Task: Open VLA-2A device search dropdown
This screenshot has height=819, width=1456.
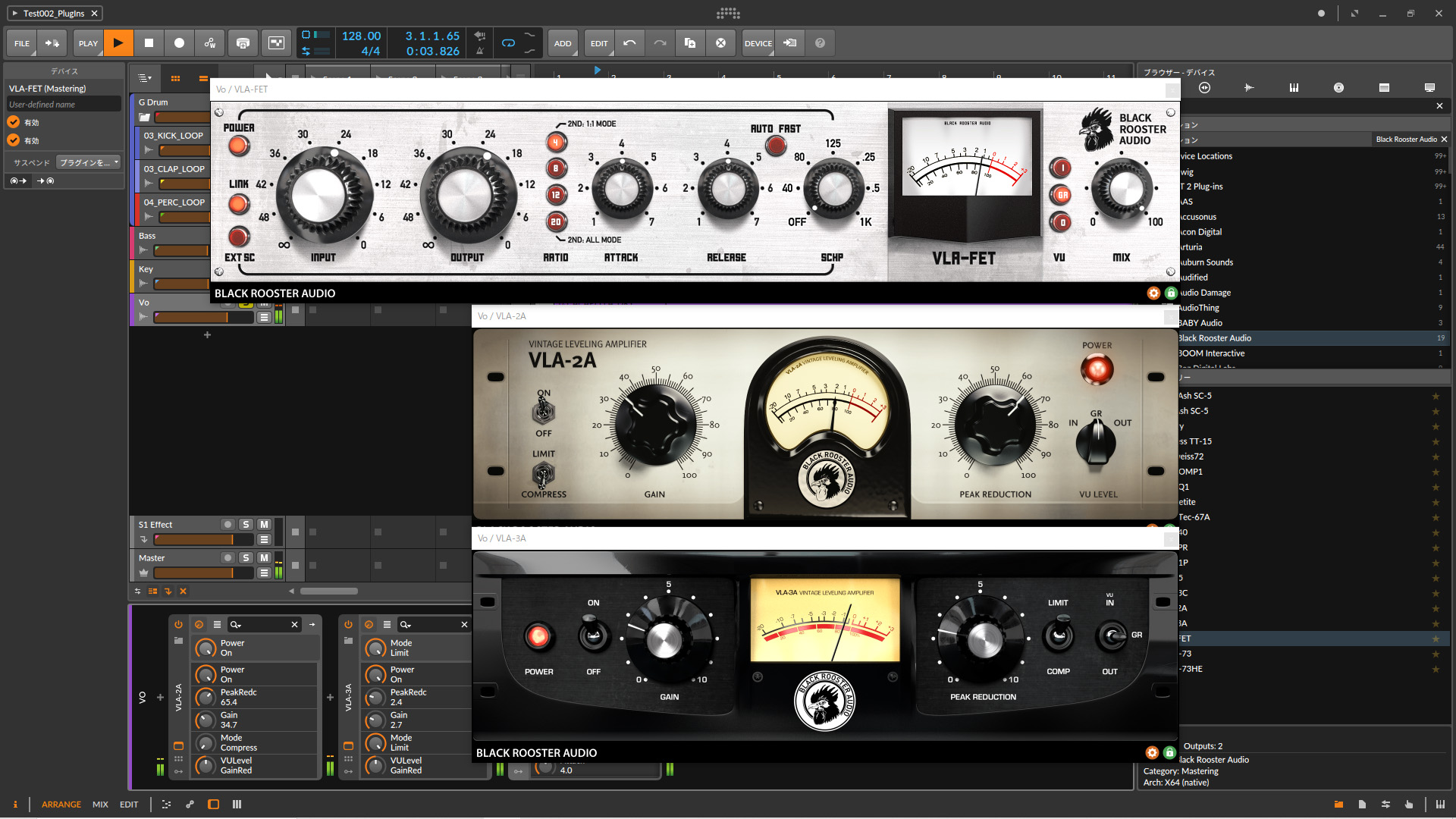Action: [x=236, y=624]
